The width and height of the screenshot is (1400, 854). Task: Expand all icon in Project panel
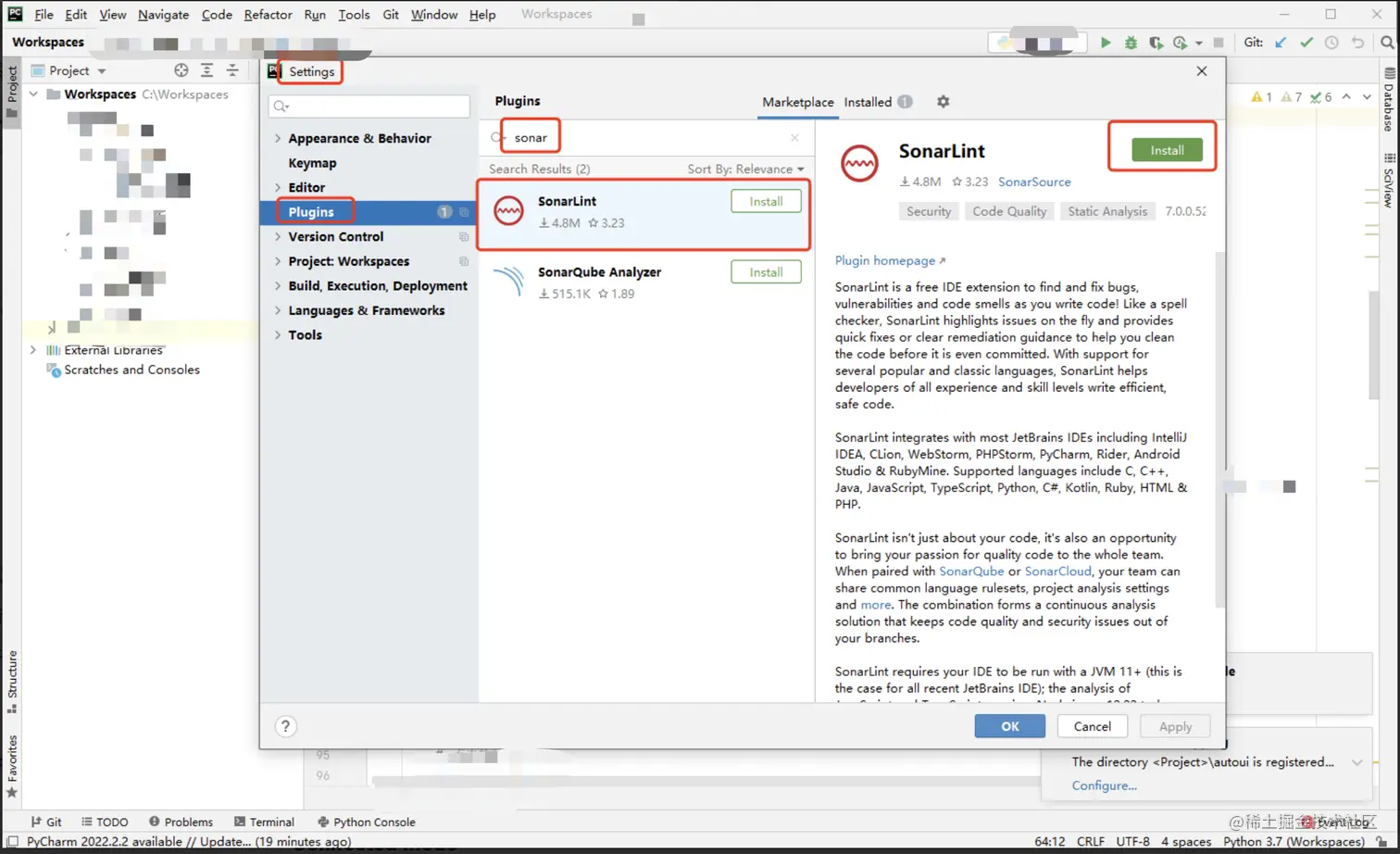(x=206, y=70)
